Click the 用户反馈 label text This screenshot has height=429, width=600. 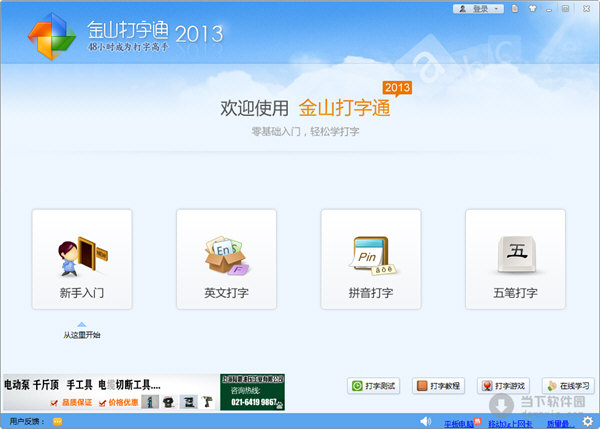[x=27, y=421]
